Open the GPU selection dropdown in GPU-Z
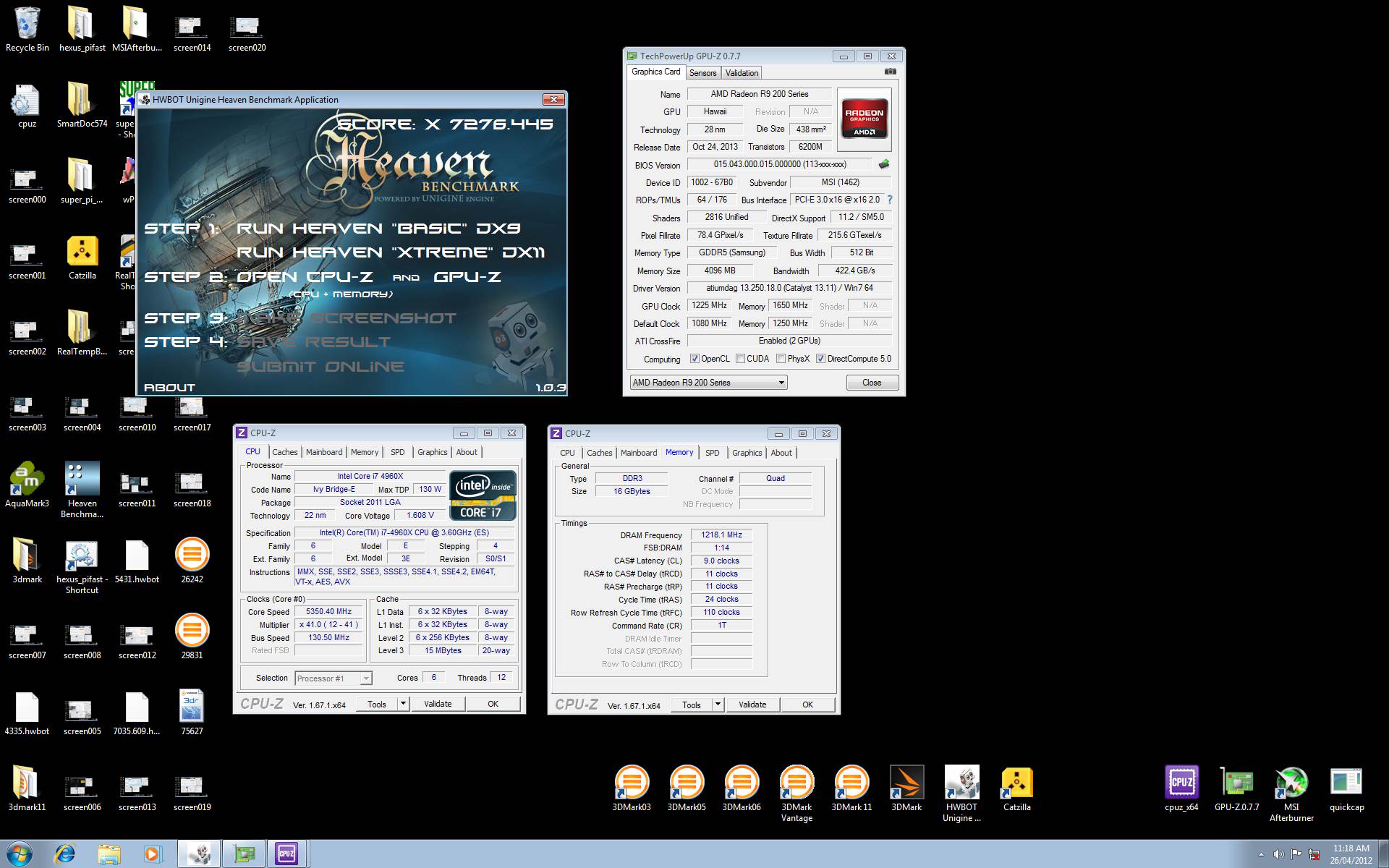This screenshot has width=1389, height=868. pyautogui.click(x=708, y=383)
